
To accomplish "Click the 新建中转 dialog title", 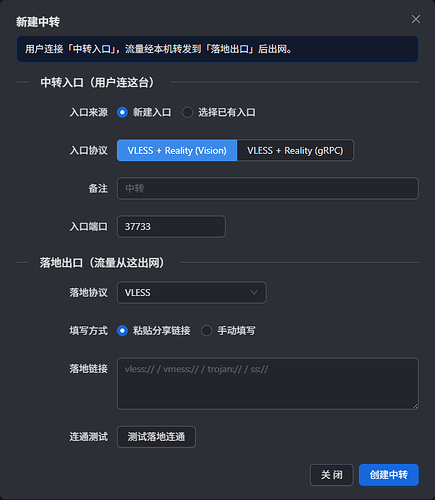I will click(x=38, y=22).
